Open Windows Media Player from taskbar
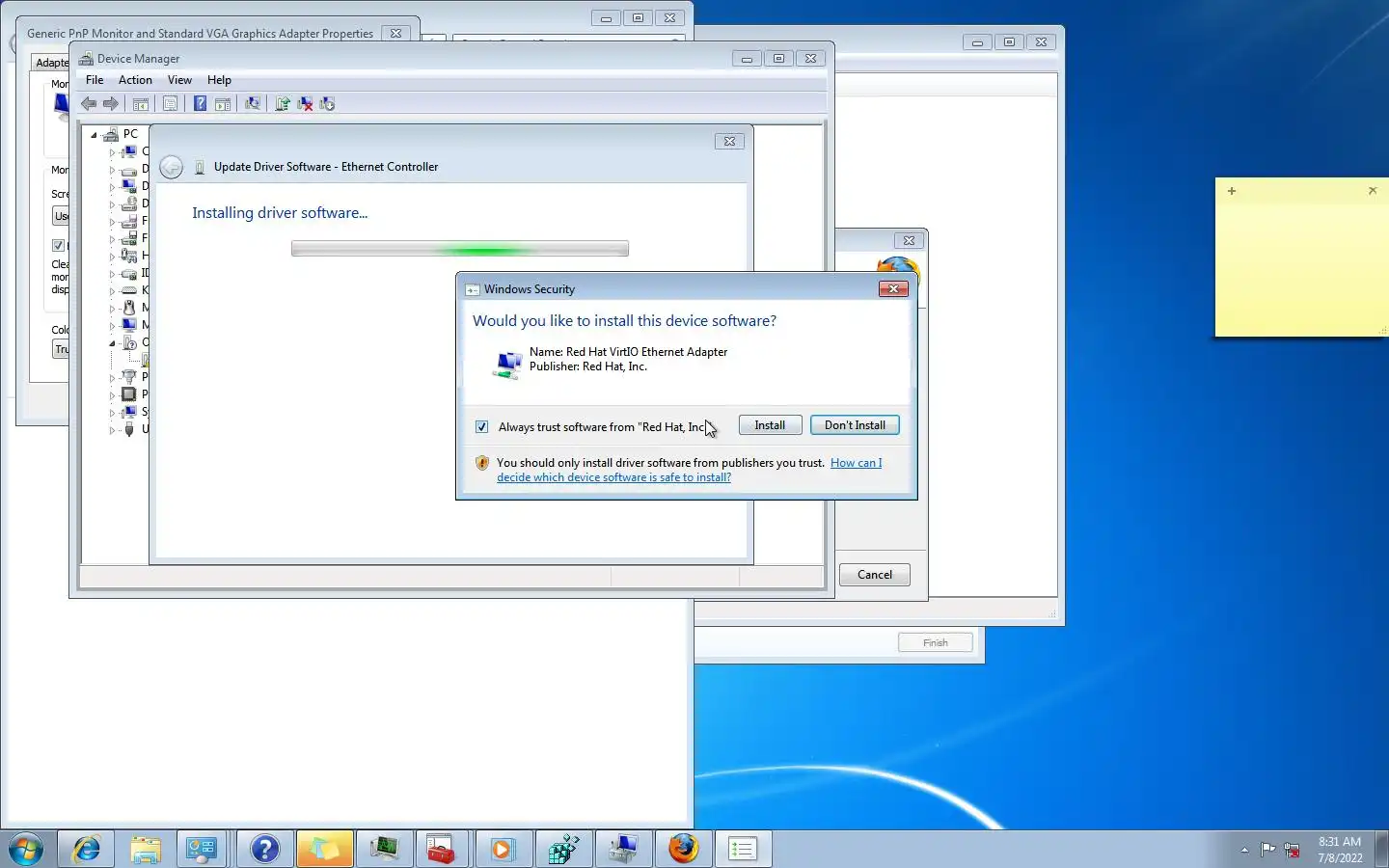 502,849
